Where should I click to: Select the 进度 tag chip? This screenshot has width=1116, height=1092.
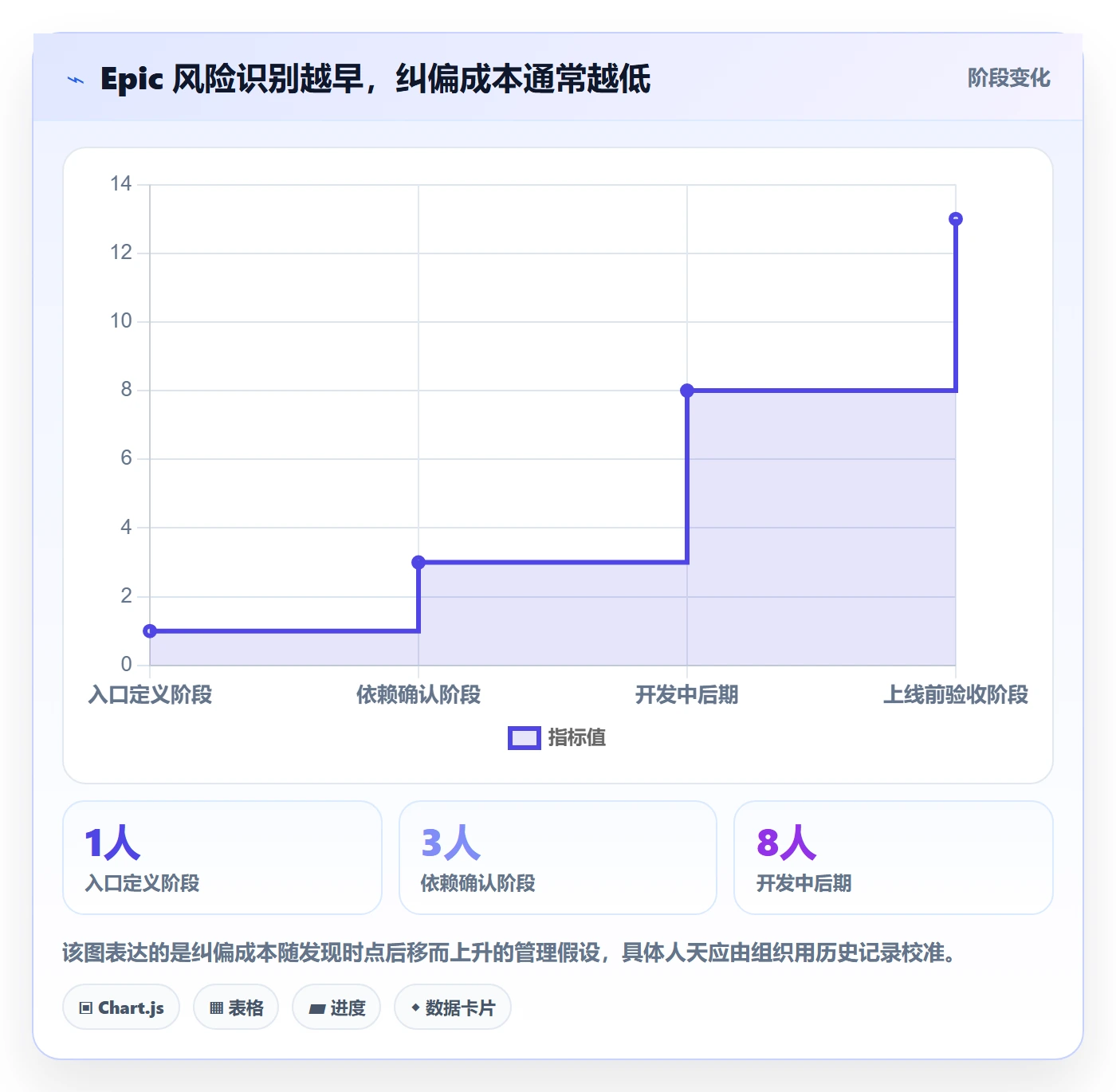point(336,1008)
